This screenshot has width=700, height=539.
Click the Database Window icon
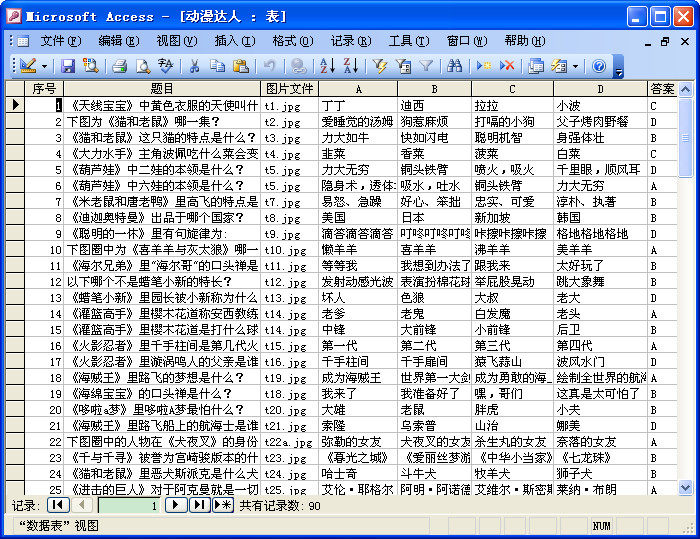coord(536,66)
